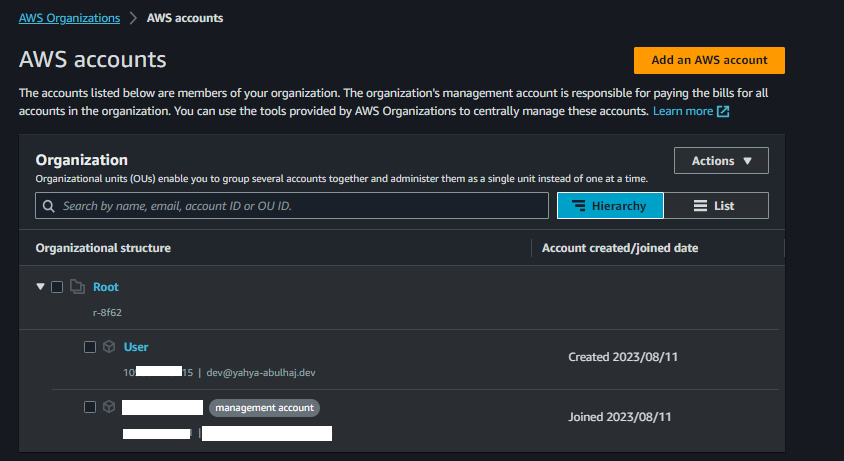
Task: Click the Add an AWS account button
Action: pyautogui.click(x=709, y=60)
